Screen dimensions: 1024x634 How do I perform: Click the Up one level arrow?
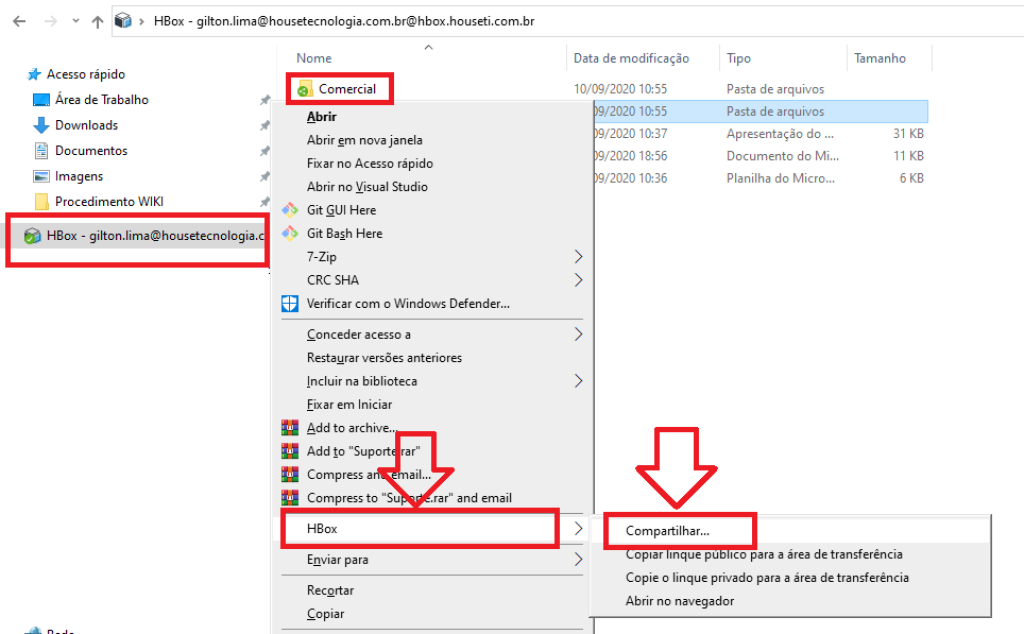(97, 22)
